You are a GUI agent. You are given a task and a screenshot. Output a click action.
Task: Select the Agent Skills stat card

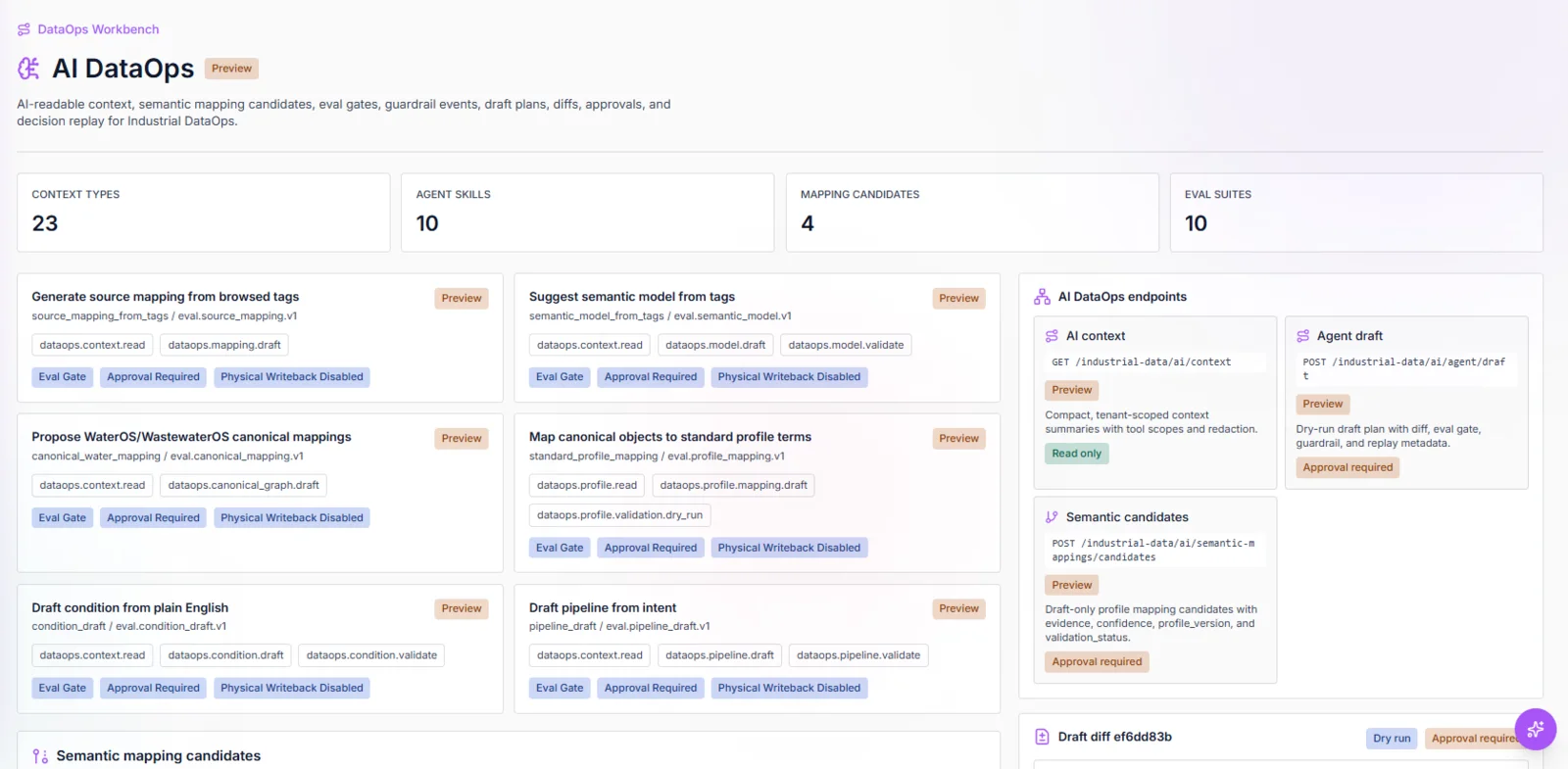tap(588, 213)
